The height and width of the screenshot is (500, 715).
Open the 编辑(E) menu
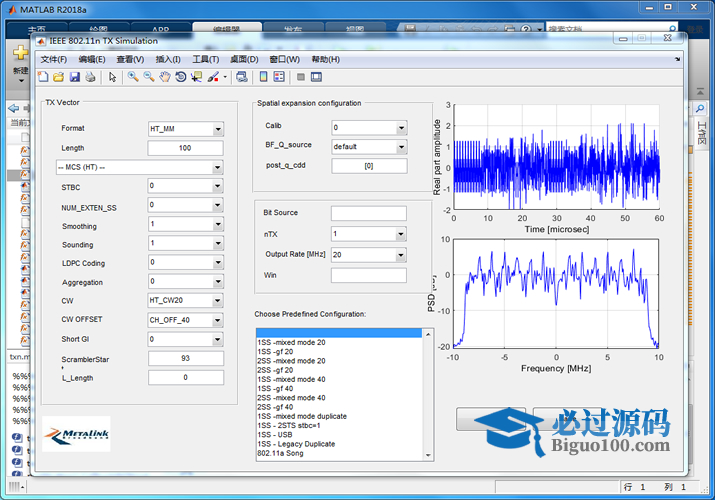(x=92, y=59)
